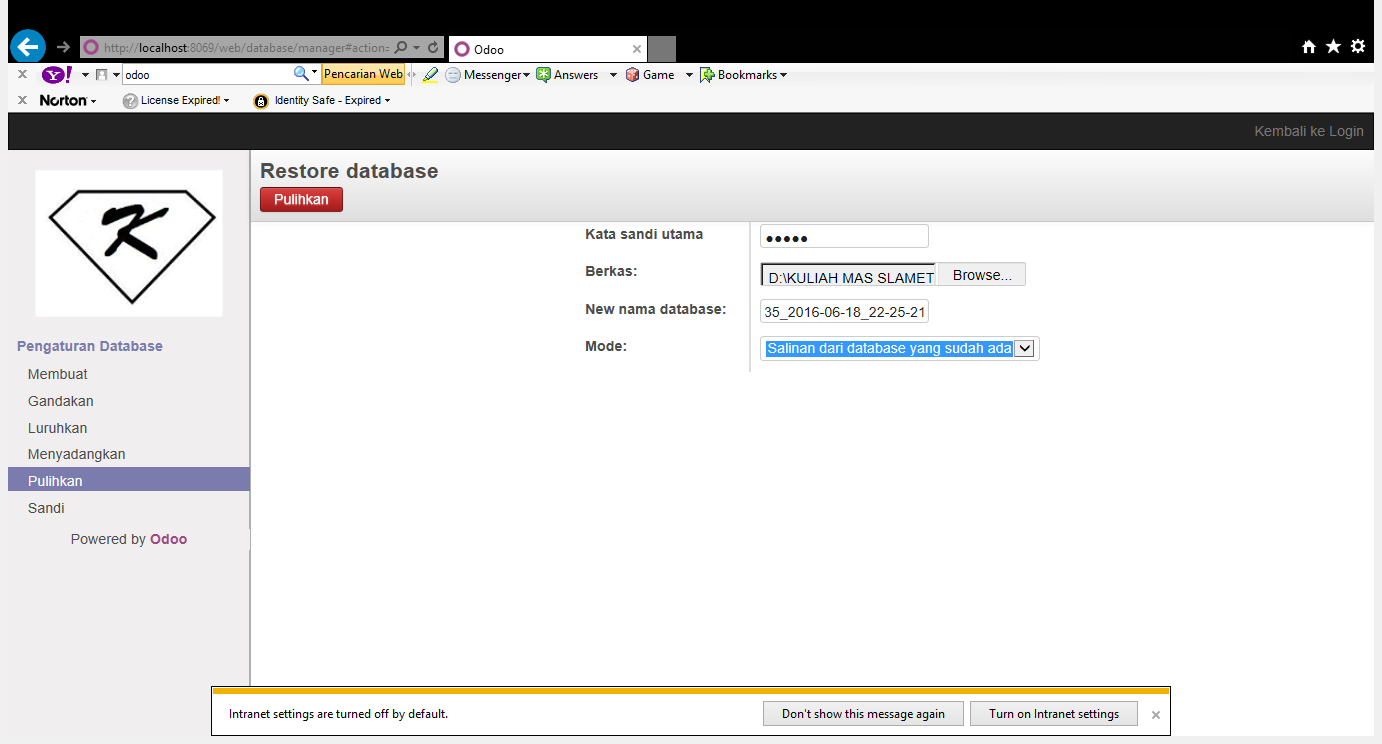Click the magnifier icon in Yahoo search box

(301, 74)
